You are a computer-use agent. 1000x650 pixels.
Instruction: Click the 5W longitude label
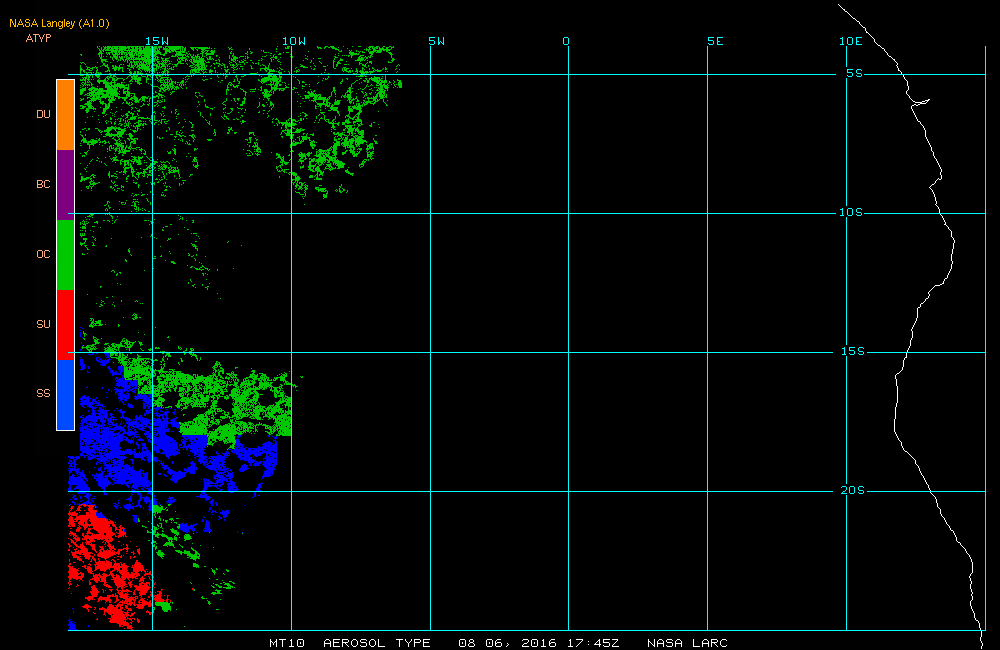[437, 41]
